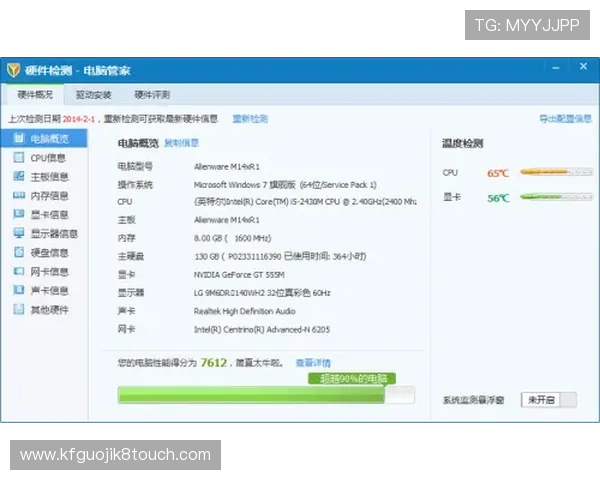Open 硬盘信息 via its disk icon
The width and height of the screenshot is (600, 480).
(19, 252)
